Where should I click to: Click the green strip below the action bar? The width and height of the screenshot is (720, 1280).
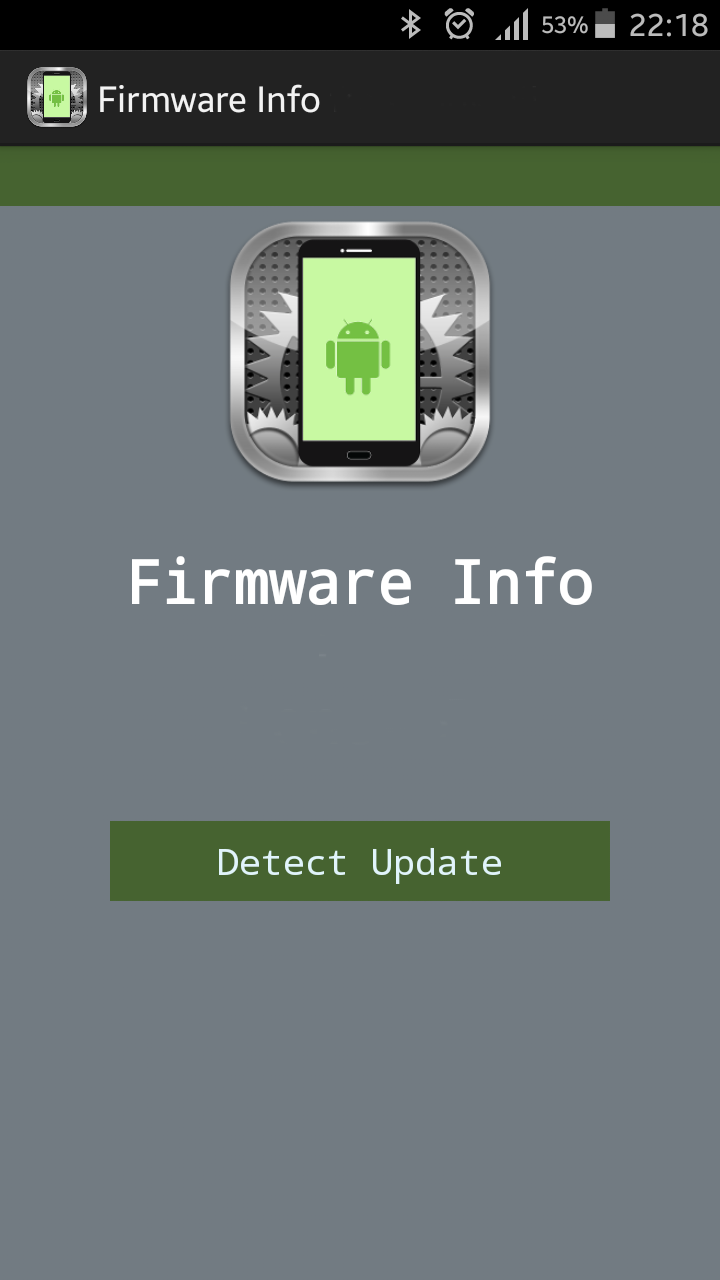[360, 176]
